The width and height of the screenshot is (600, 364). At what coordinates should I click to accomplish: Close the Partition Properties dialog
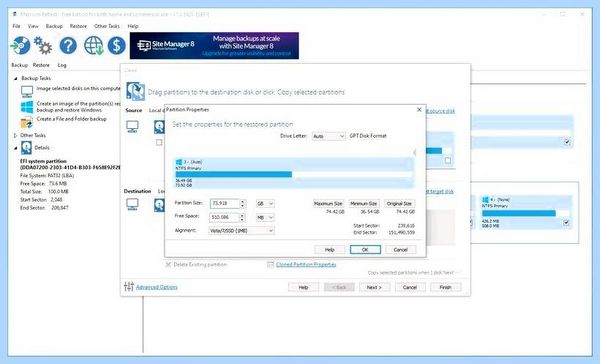pyautogui.click(x=419, y=109)
